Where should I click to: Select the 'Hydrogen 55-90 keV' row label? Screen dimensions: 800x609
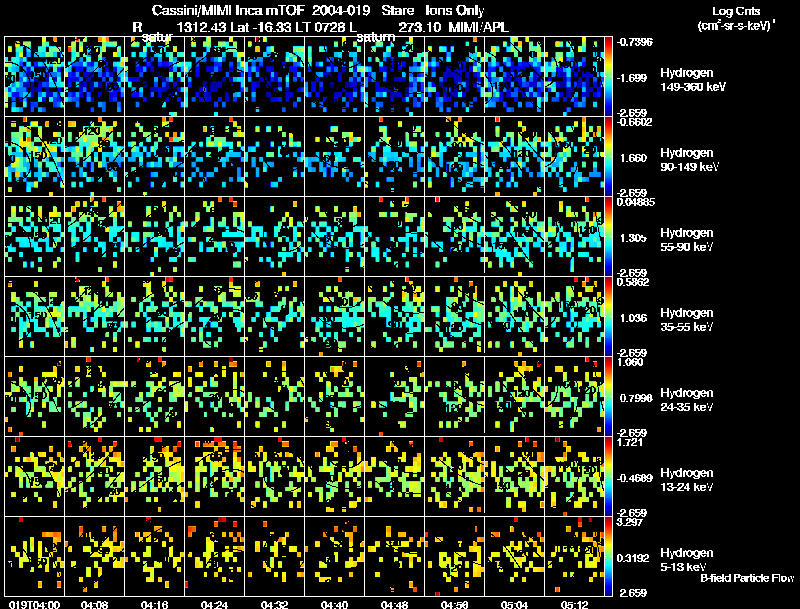687,240
